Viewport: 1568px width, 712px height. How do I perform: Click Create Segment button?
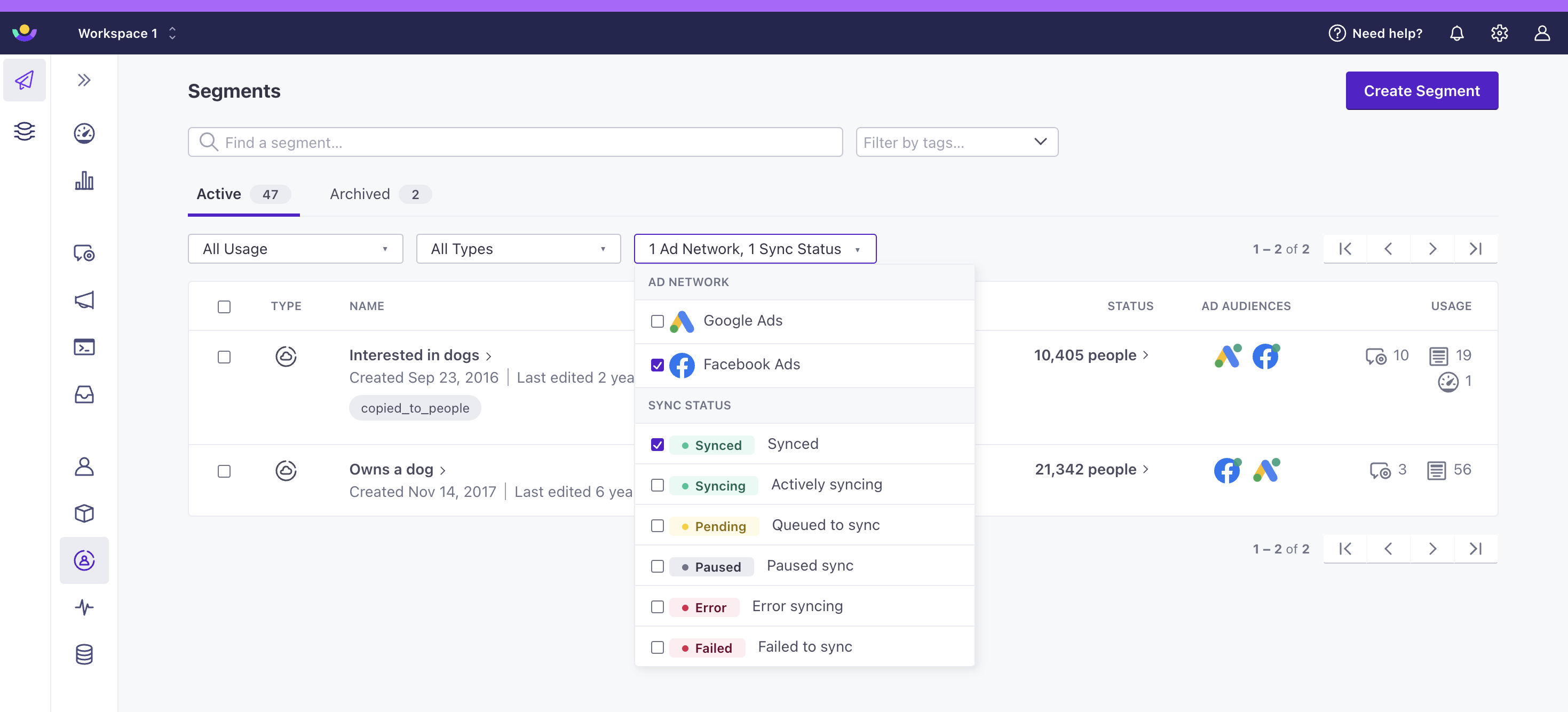1422,91
